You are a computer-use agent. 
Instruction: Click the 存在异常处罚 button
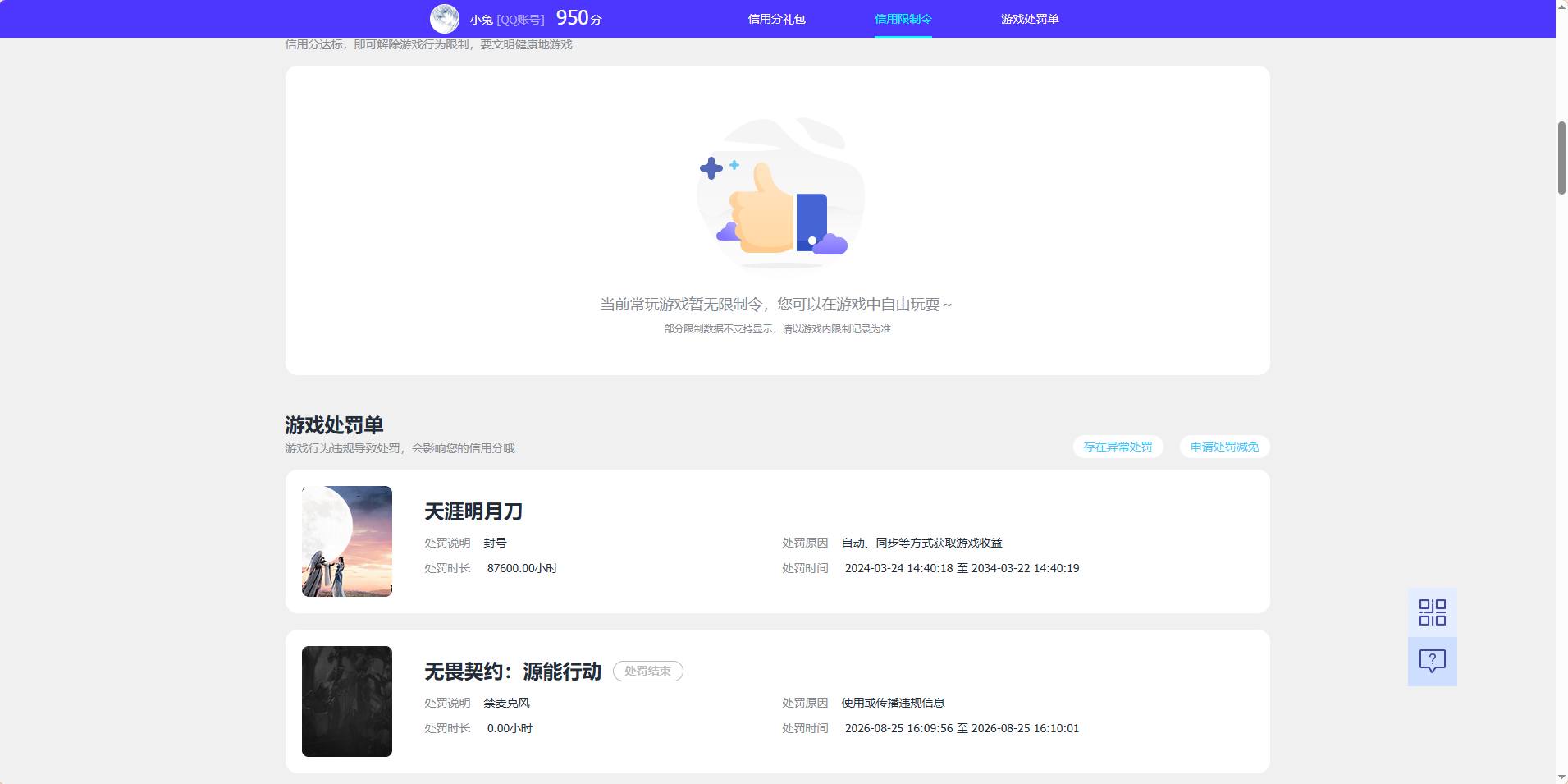pos(1118,447)
